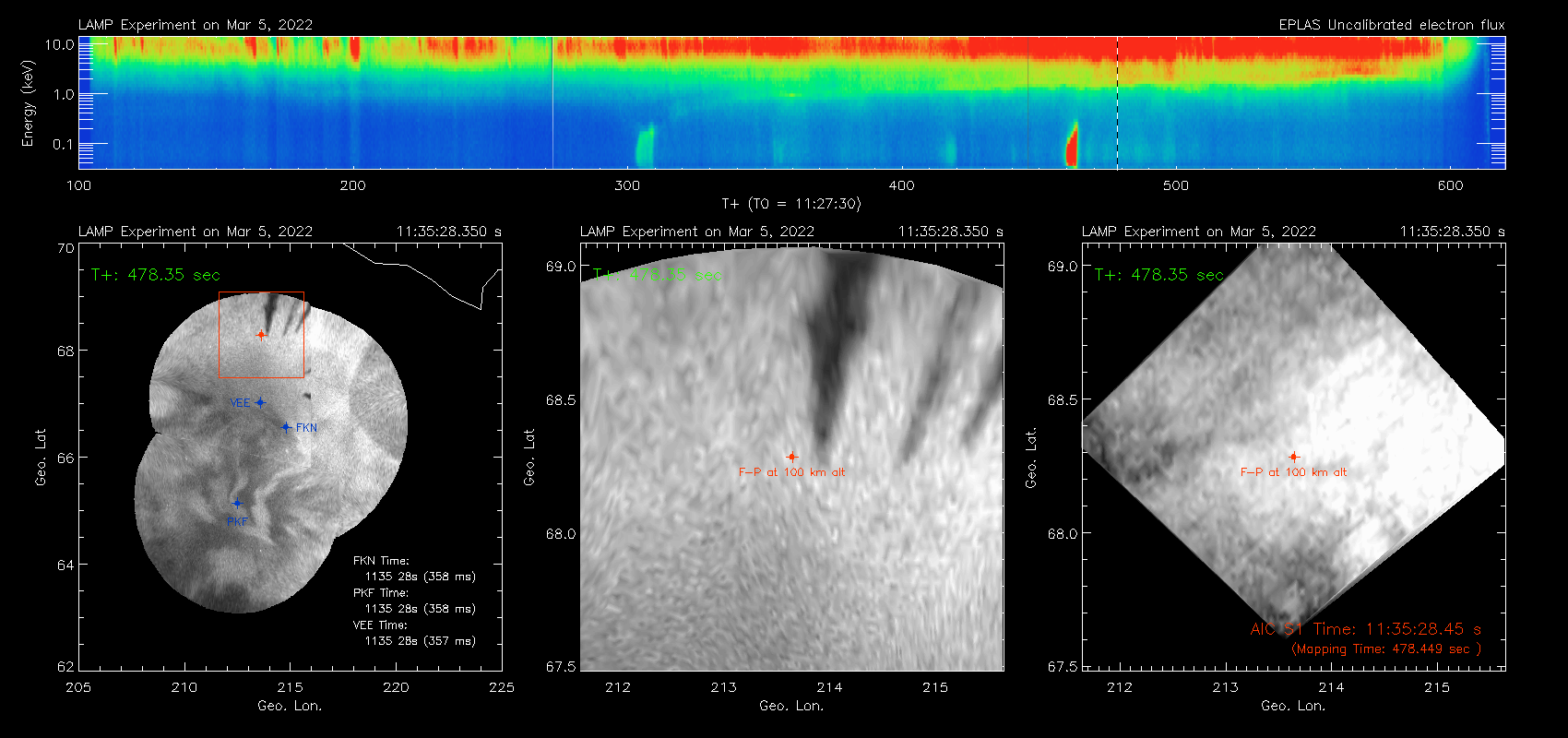Click the 11:35:28.350 s timestamp above right panel
This screenshot has width=1568, height=738.
point(1453,232)
